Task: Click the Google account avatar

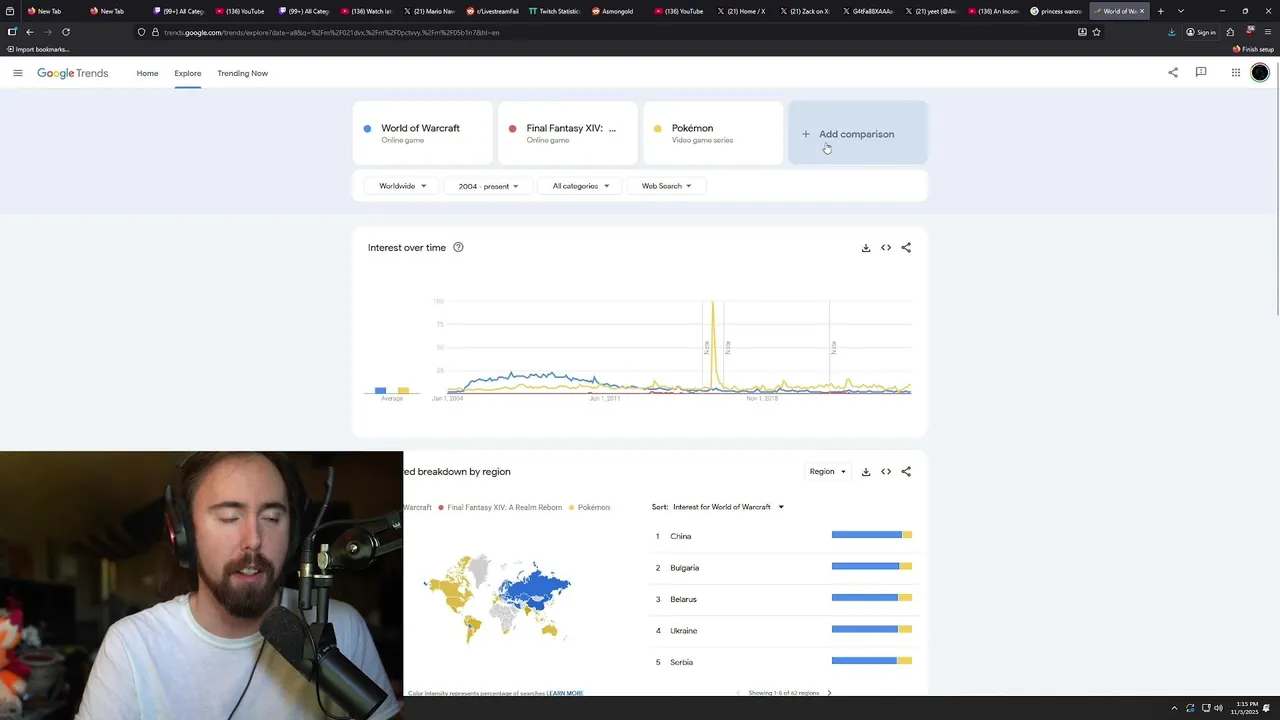Action: 1260,72
